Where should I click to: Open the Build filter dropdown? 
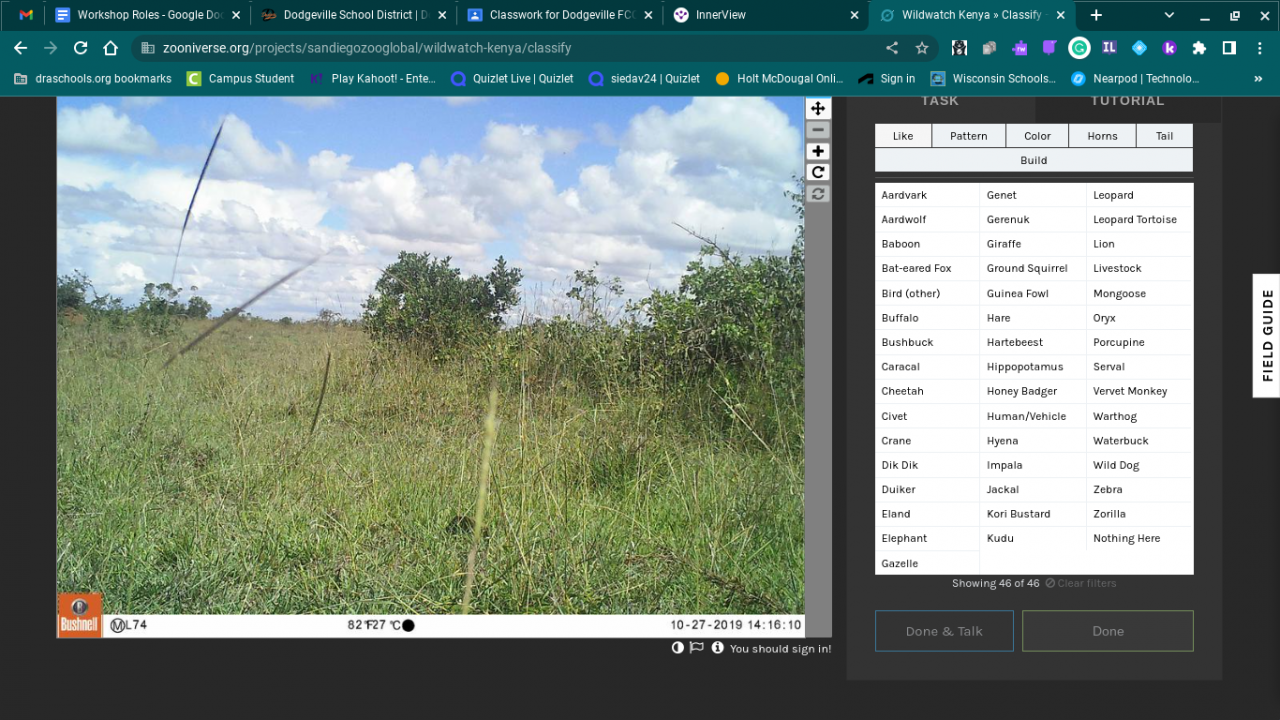[x=1033, y=160]
